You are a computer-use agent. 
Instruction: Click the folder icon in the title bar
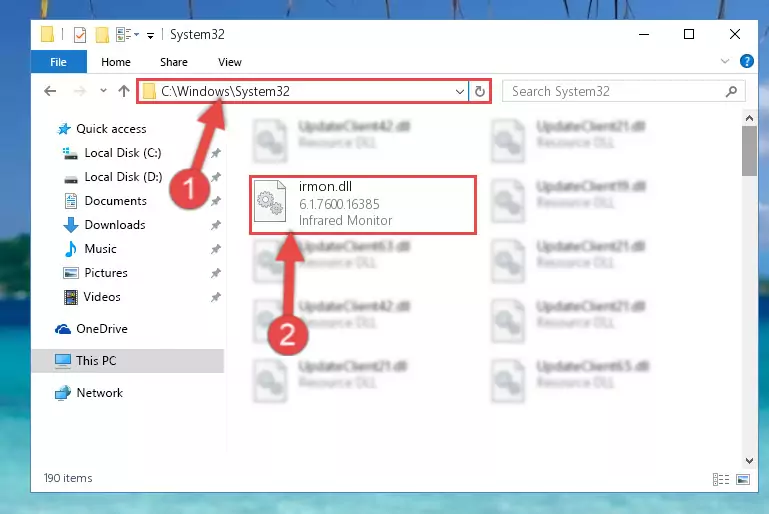47,34
